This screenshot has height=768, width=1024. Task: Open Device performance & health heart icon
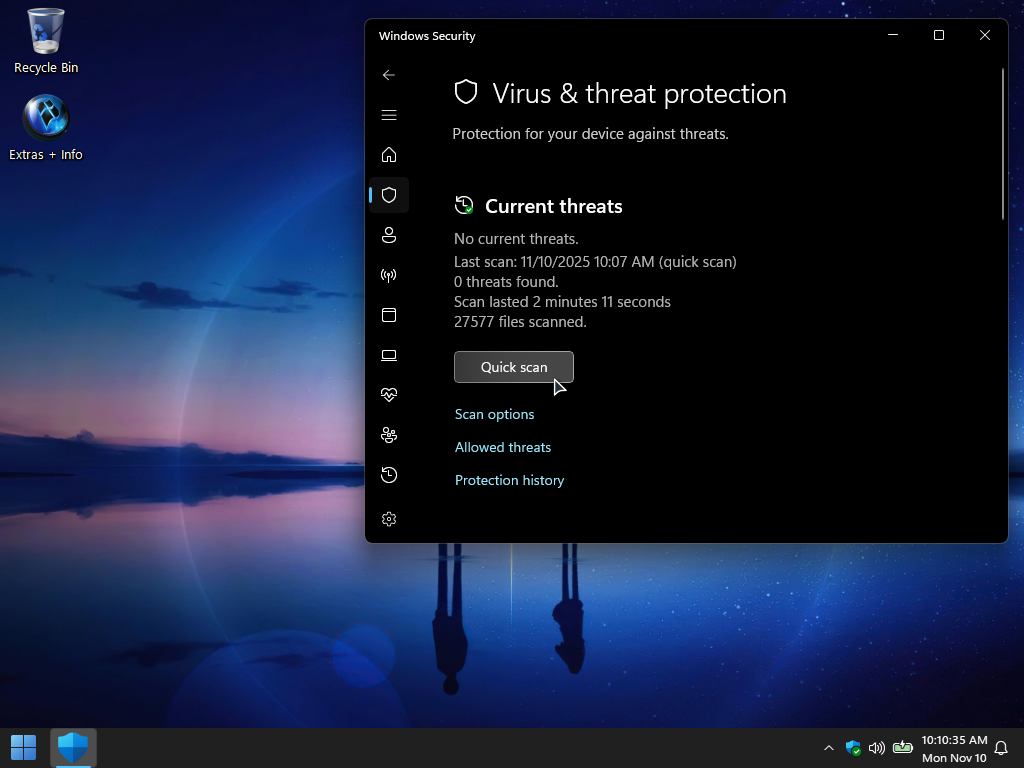click(x=389, y=395)
